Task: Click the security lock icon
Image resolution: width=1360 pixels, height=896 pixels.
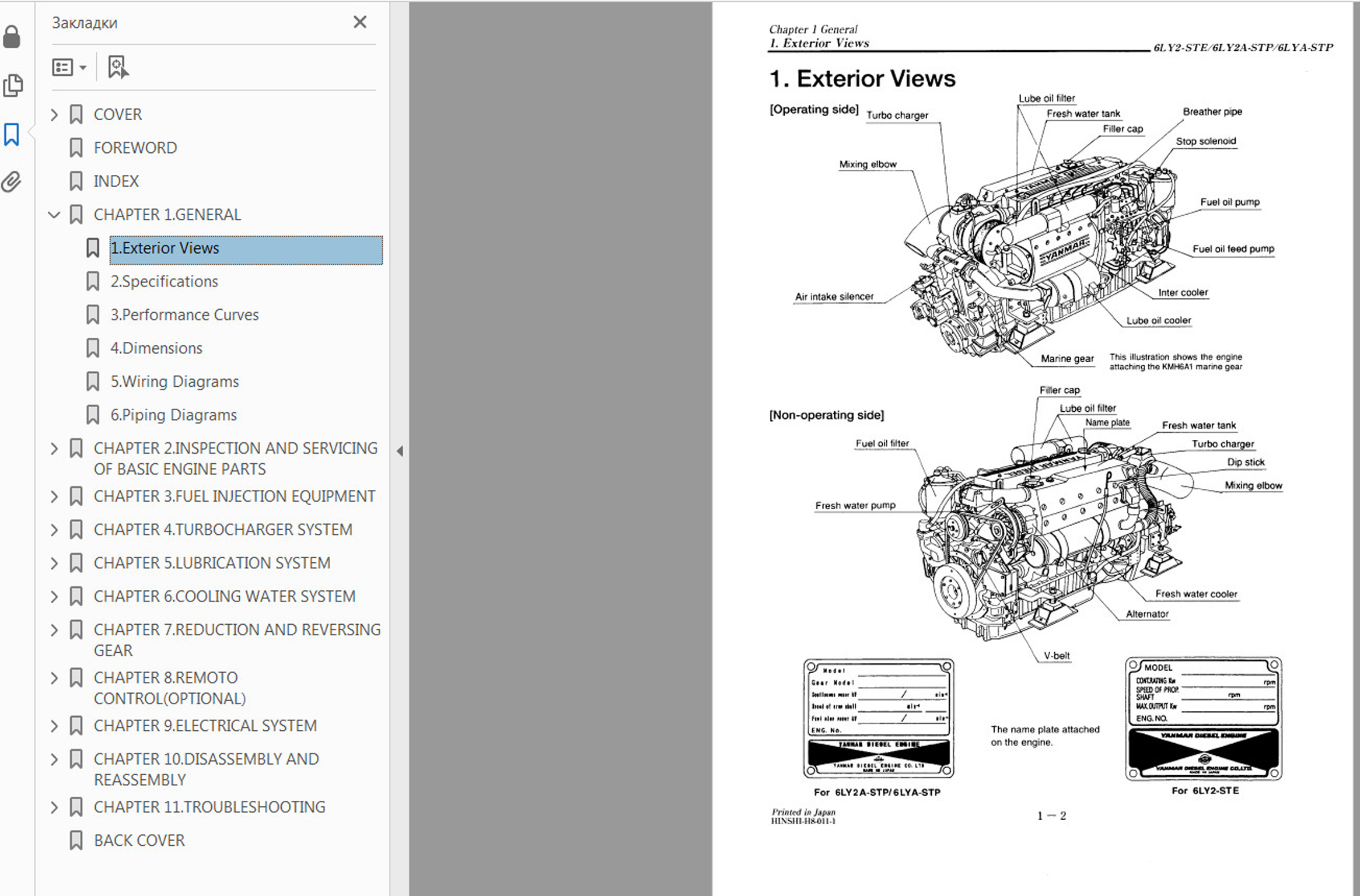Action: pyautogui.click(x=12, y=37)
